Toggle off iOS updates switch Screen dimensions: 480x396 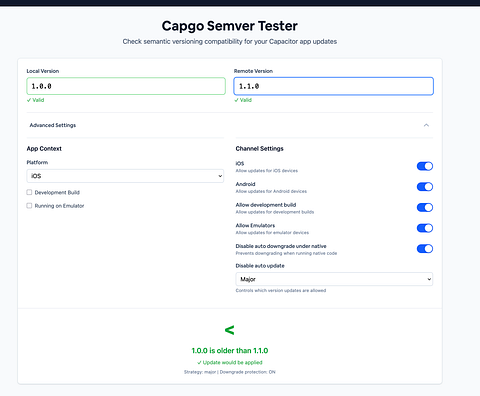click(x=425, y=166)
